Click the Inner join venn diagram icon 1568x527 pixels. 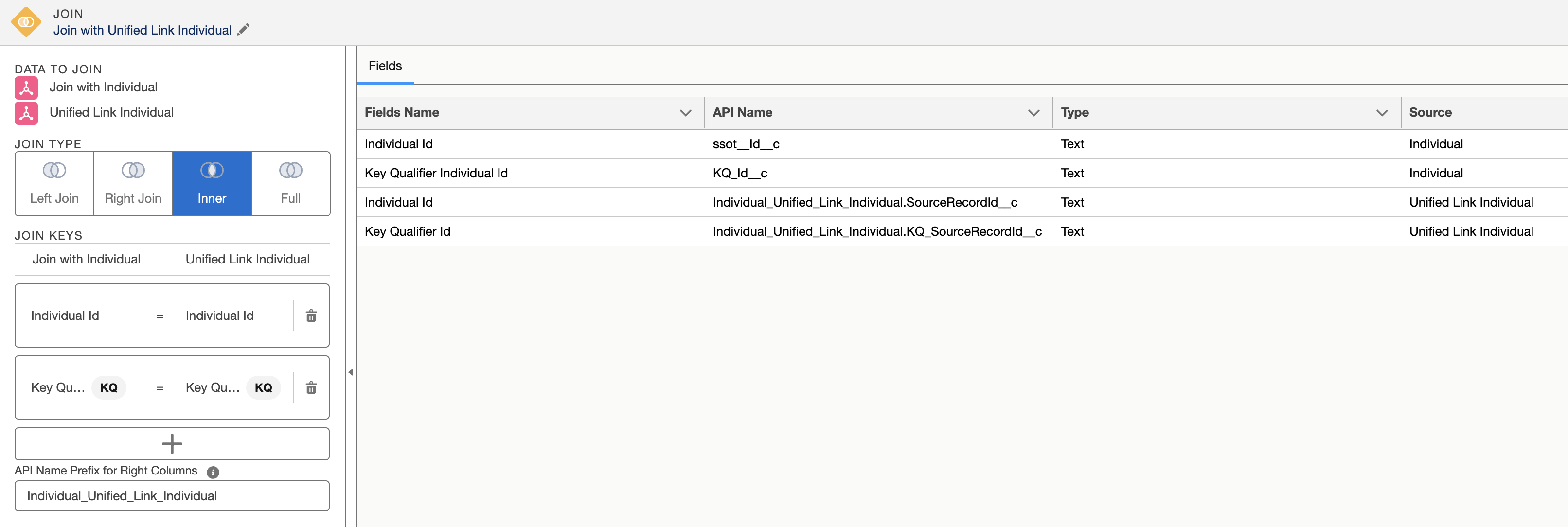(x=211, y=171)
